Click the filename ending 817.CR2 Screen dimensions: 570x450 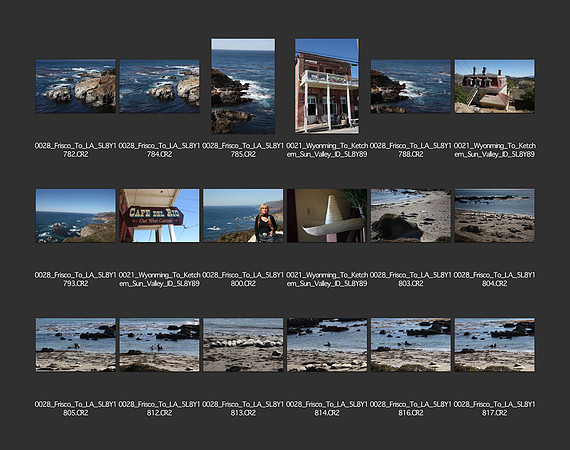point(494,409)
